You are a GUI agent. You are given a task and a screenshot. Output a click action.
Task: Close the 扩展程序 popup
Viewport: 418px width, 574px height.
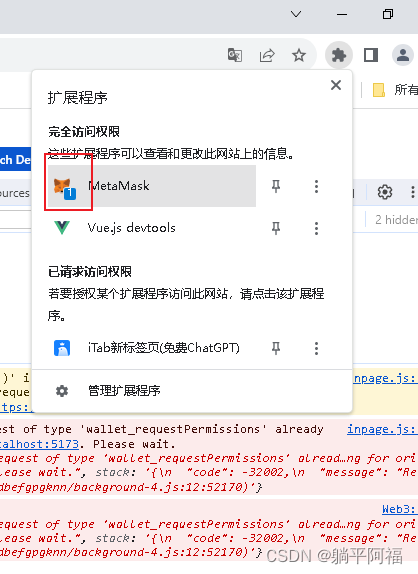(x=336, y=85)
